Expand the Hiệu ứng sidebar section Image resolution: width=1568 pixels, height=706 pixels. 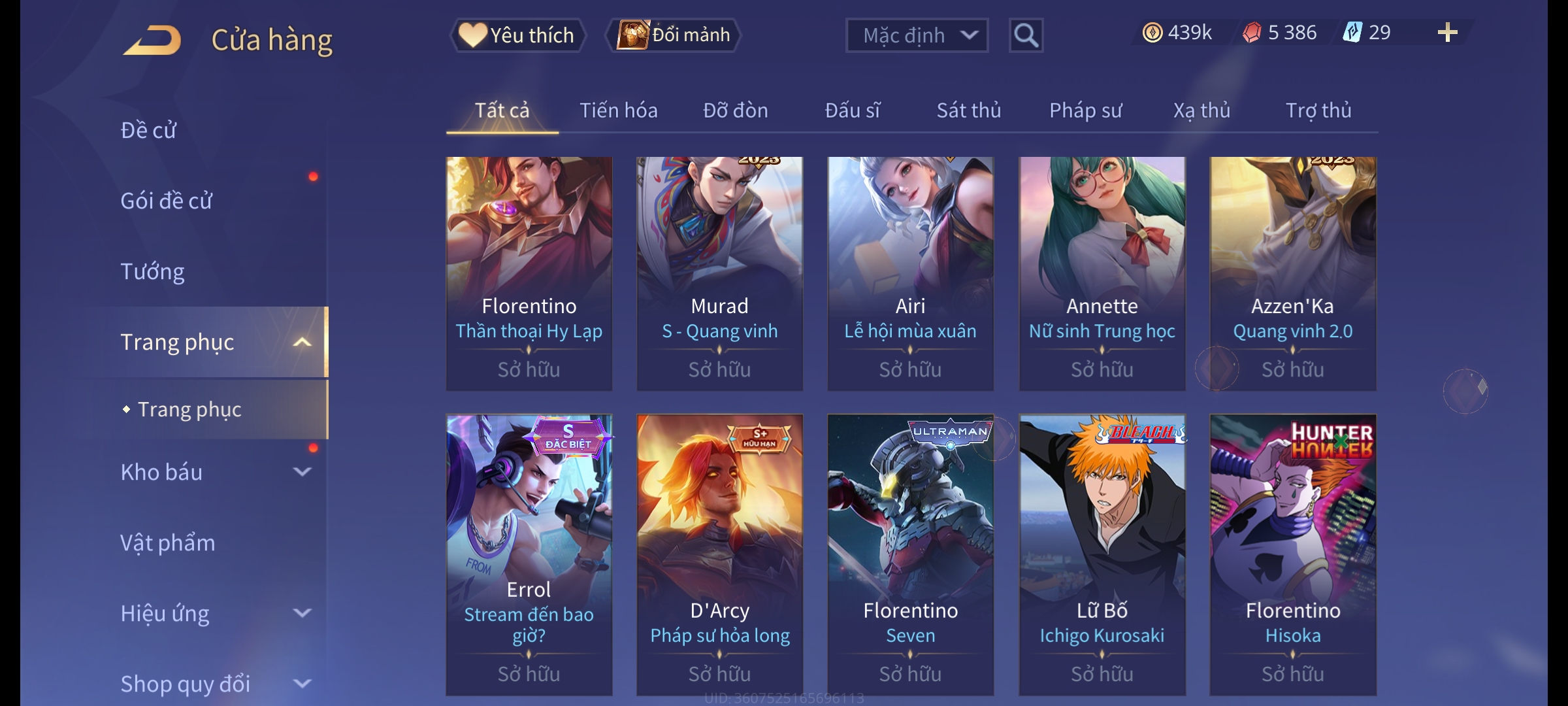coord(302,613)
